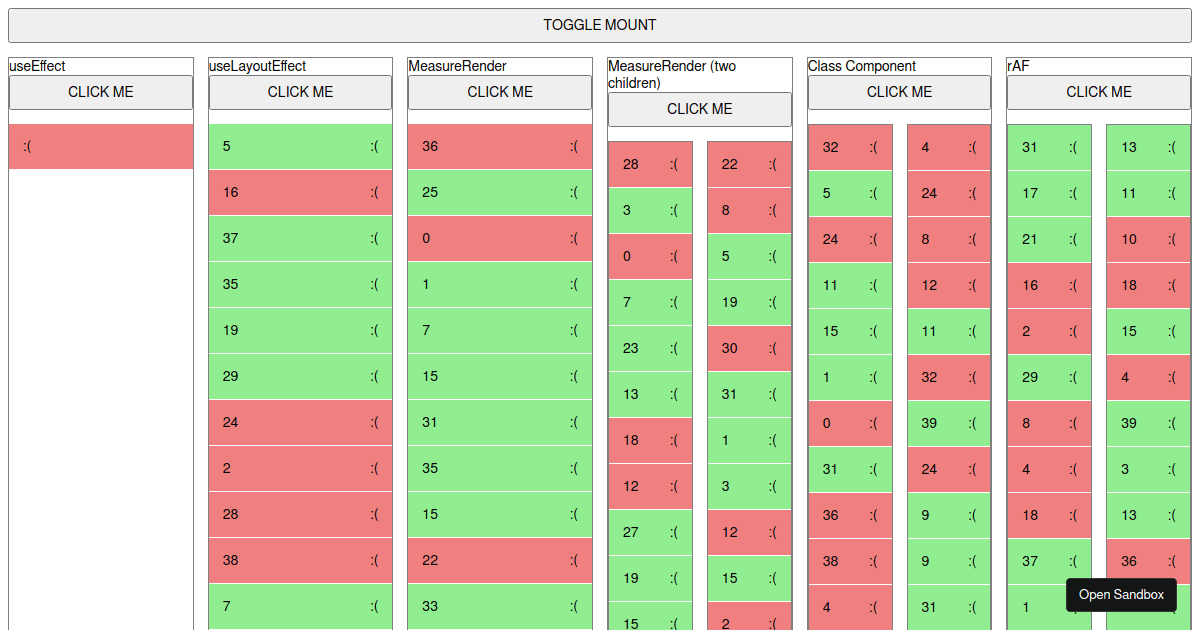Click the TOGGLE MOUNT button
The height and width of the screenshot is (630, 1200).
(599, 24)
